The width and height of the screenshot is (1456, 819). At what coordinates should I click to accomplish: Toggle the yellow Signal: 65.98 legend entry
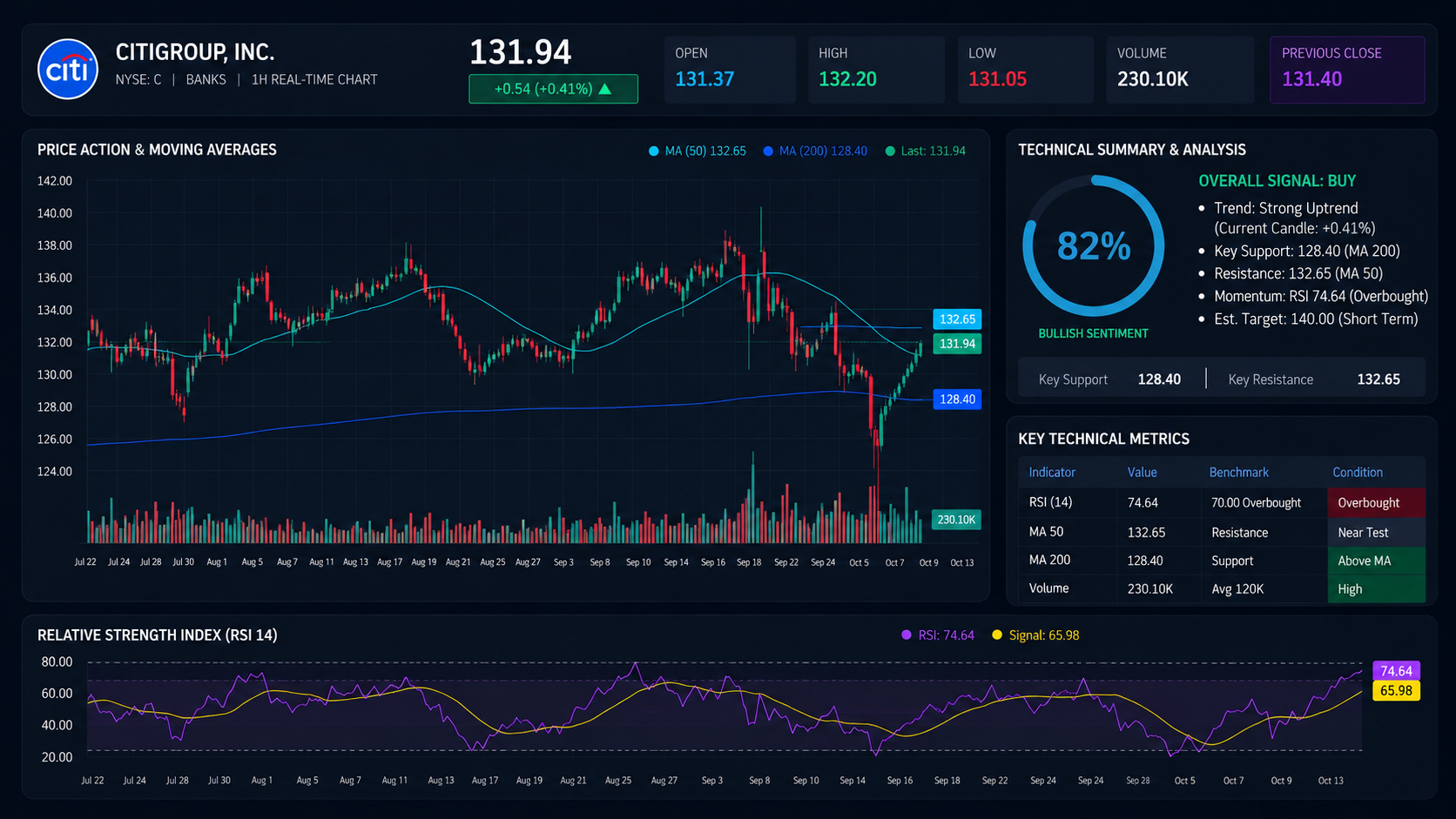coord(1035,635)
